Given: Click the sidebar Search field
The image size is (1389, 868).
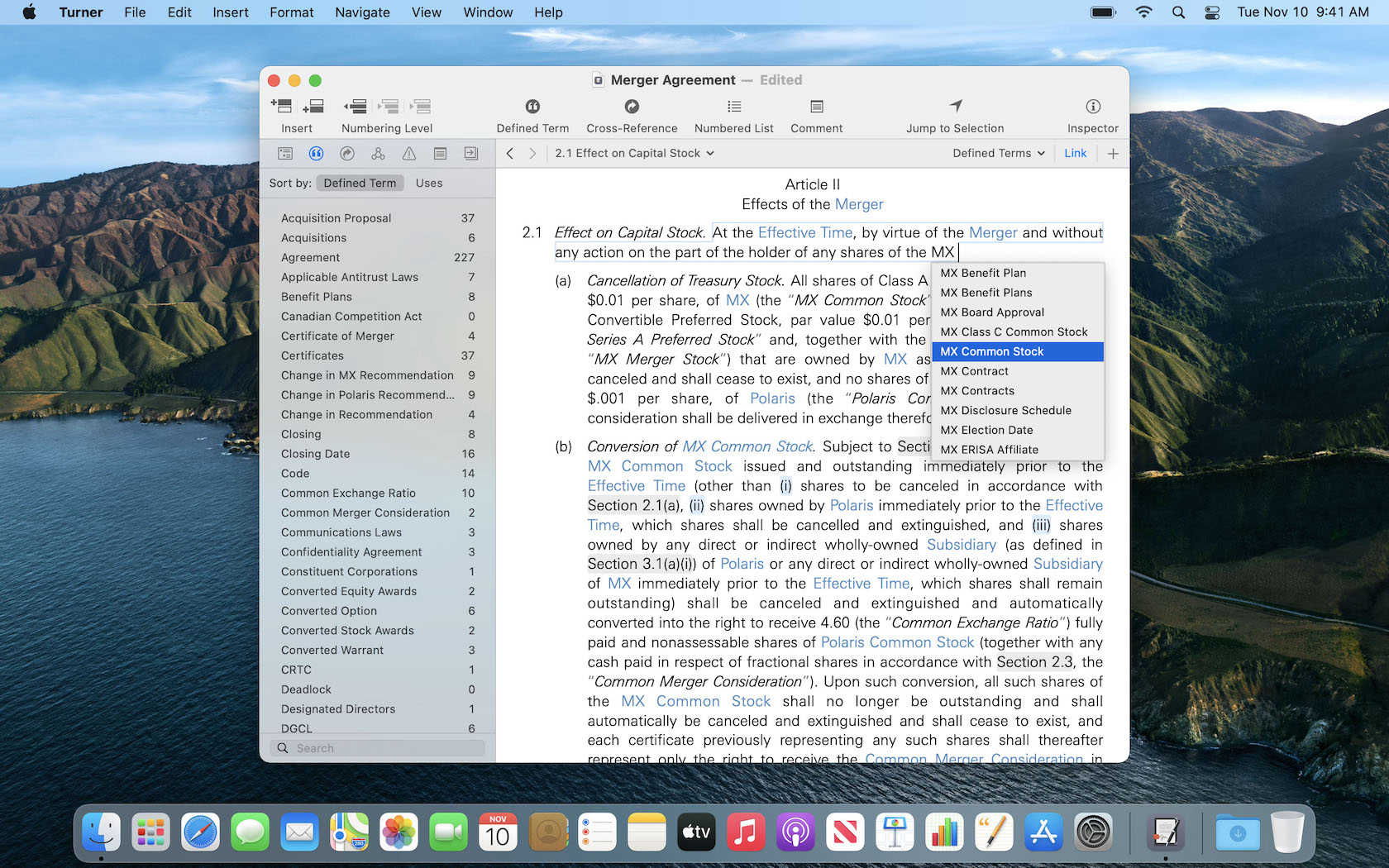Looking at the screenshot, I should click(x=377, y=748).
